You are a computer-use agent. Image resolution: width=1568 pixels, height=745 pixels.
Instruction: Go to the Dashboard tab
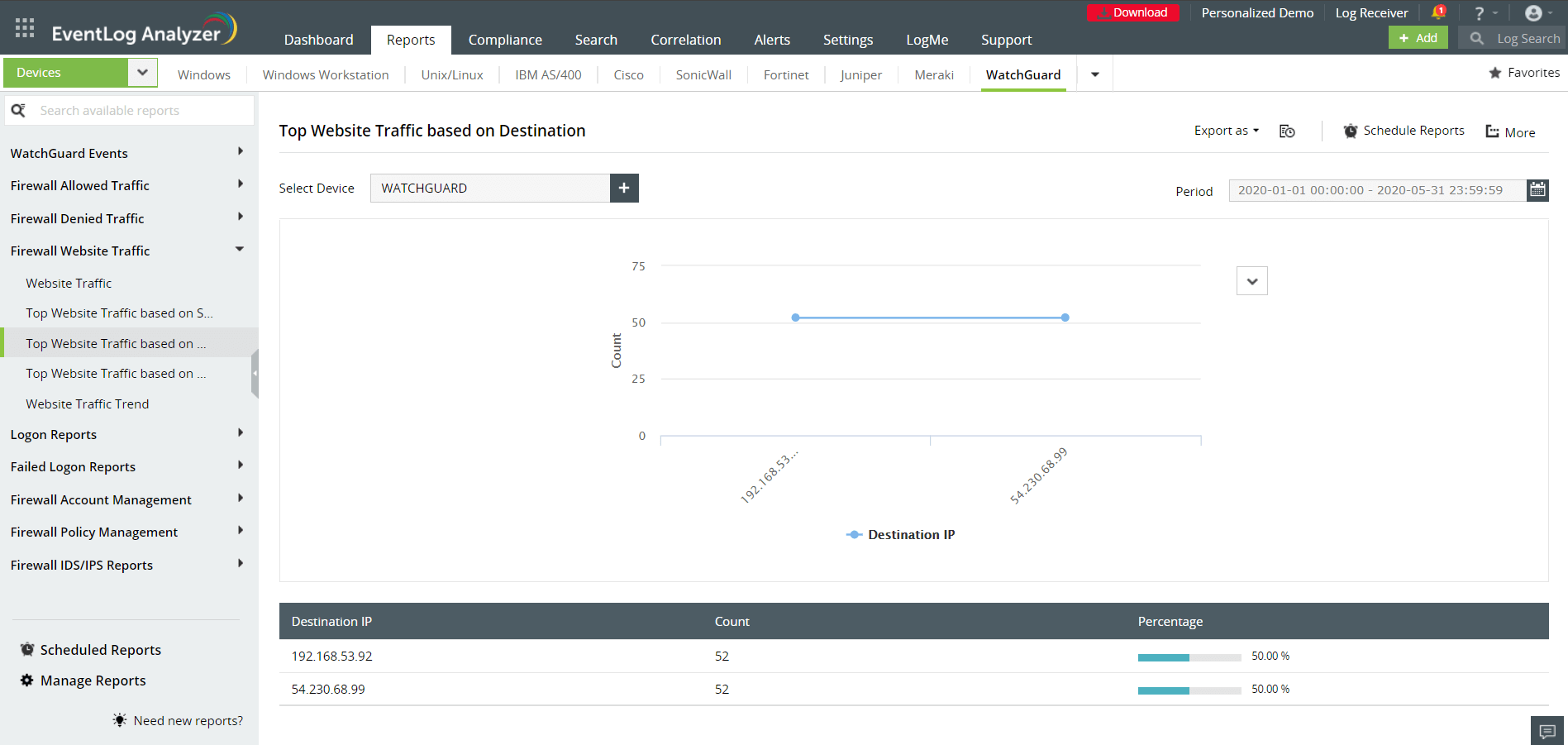click(318, 40)
